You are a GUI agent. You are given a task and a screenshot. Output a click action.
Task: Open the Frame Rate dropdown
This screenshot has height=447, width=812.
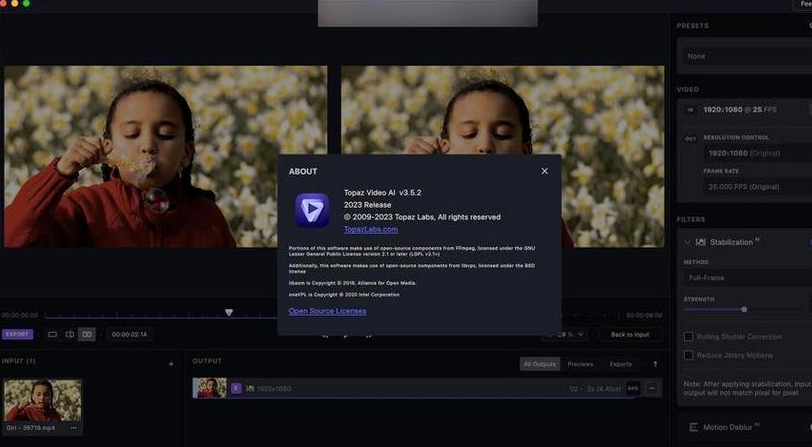pyautogui.click(x=757, y=187)
